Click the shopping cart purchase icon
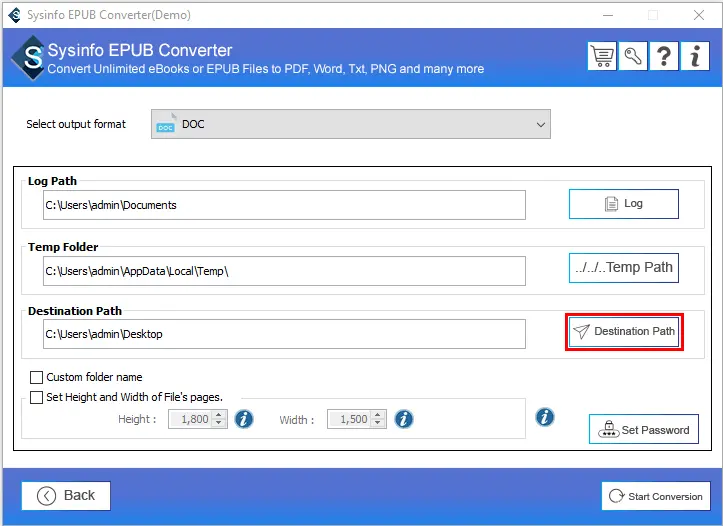This screenshot has height=526, width=723. (x=603, y=57)
